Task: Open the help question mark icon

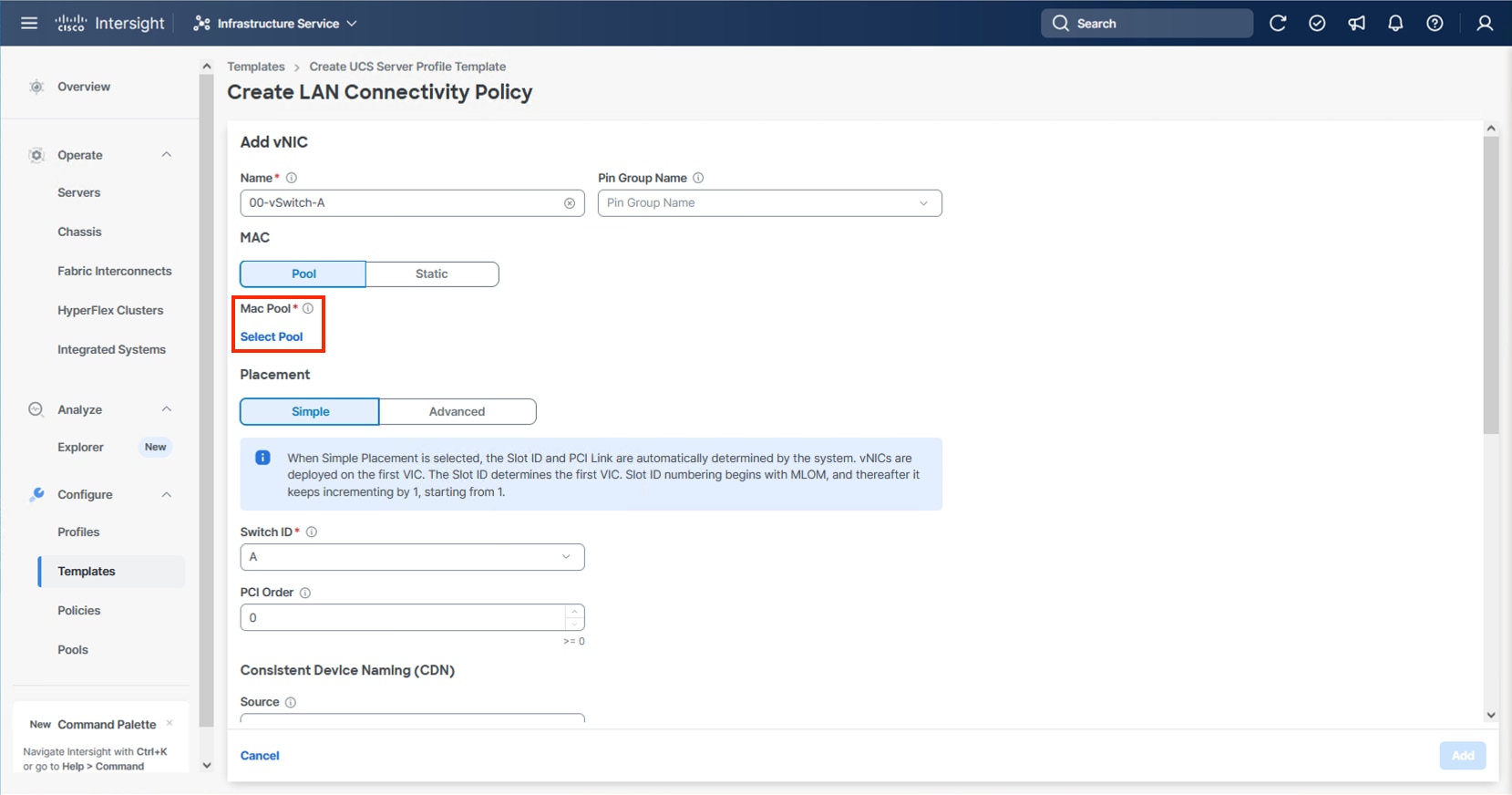Action: coord(1435,23)
